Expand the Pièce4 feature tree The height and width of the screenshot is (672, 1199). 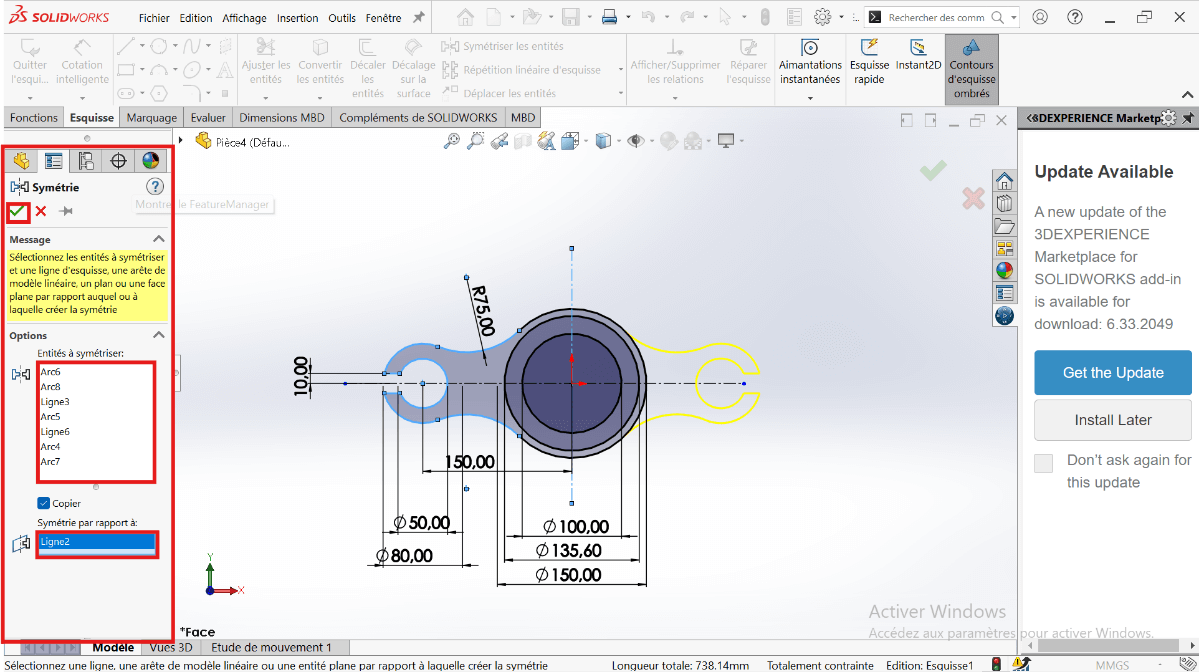[181, 142]
